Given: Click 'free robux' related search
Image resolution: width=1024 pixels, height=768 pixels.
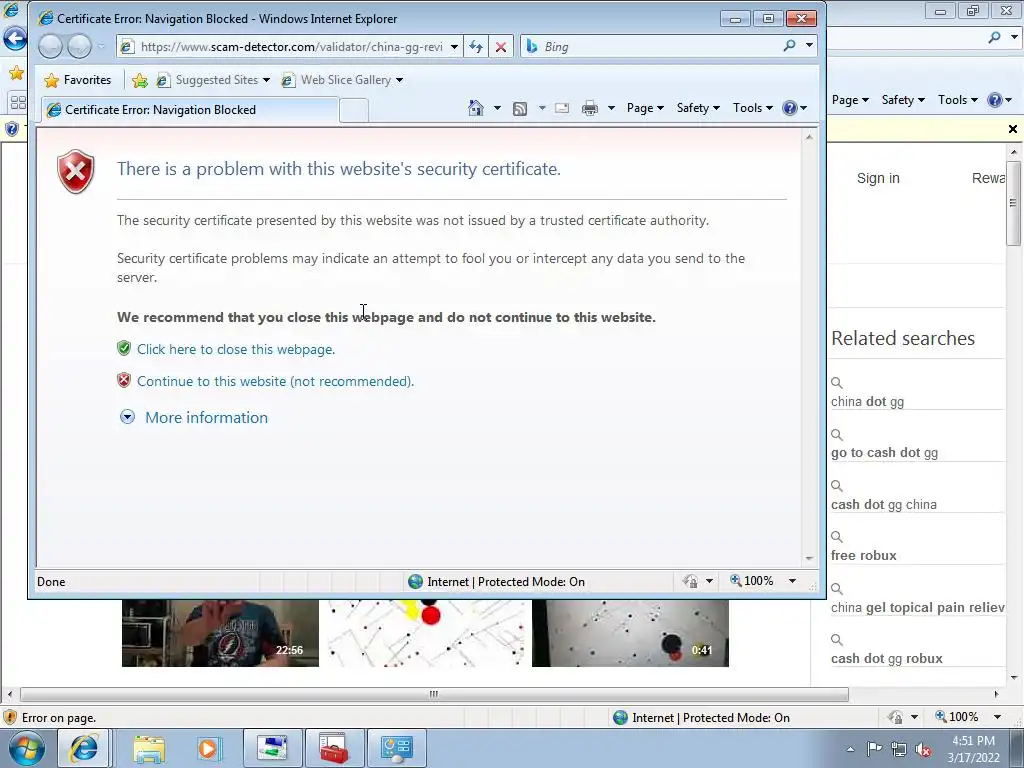Looking at the screenshot, I should click(863, 556).
